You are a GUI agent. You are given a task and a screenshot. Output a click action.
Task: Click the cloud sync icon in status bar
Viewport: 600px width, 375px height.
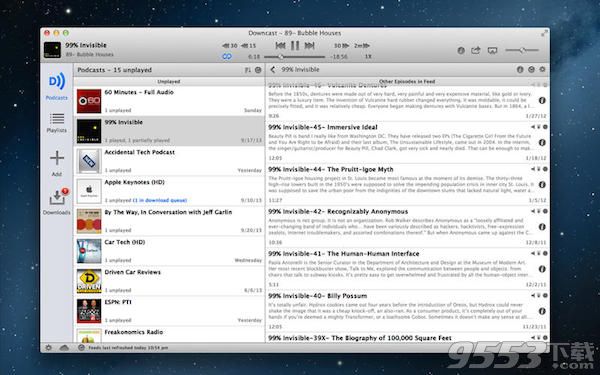[x=64, y=348]
